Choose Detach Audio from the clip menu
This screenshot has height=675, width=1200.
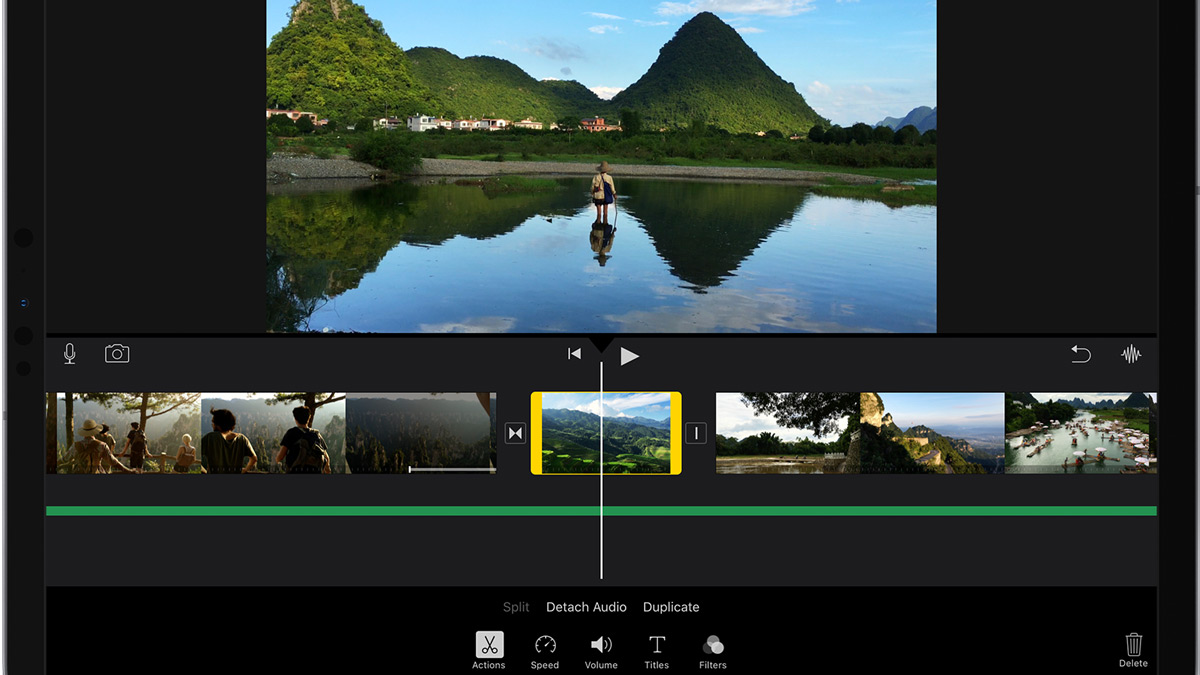[586, 607]
